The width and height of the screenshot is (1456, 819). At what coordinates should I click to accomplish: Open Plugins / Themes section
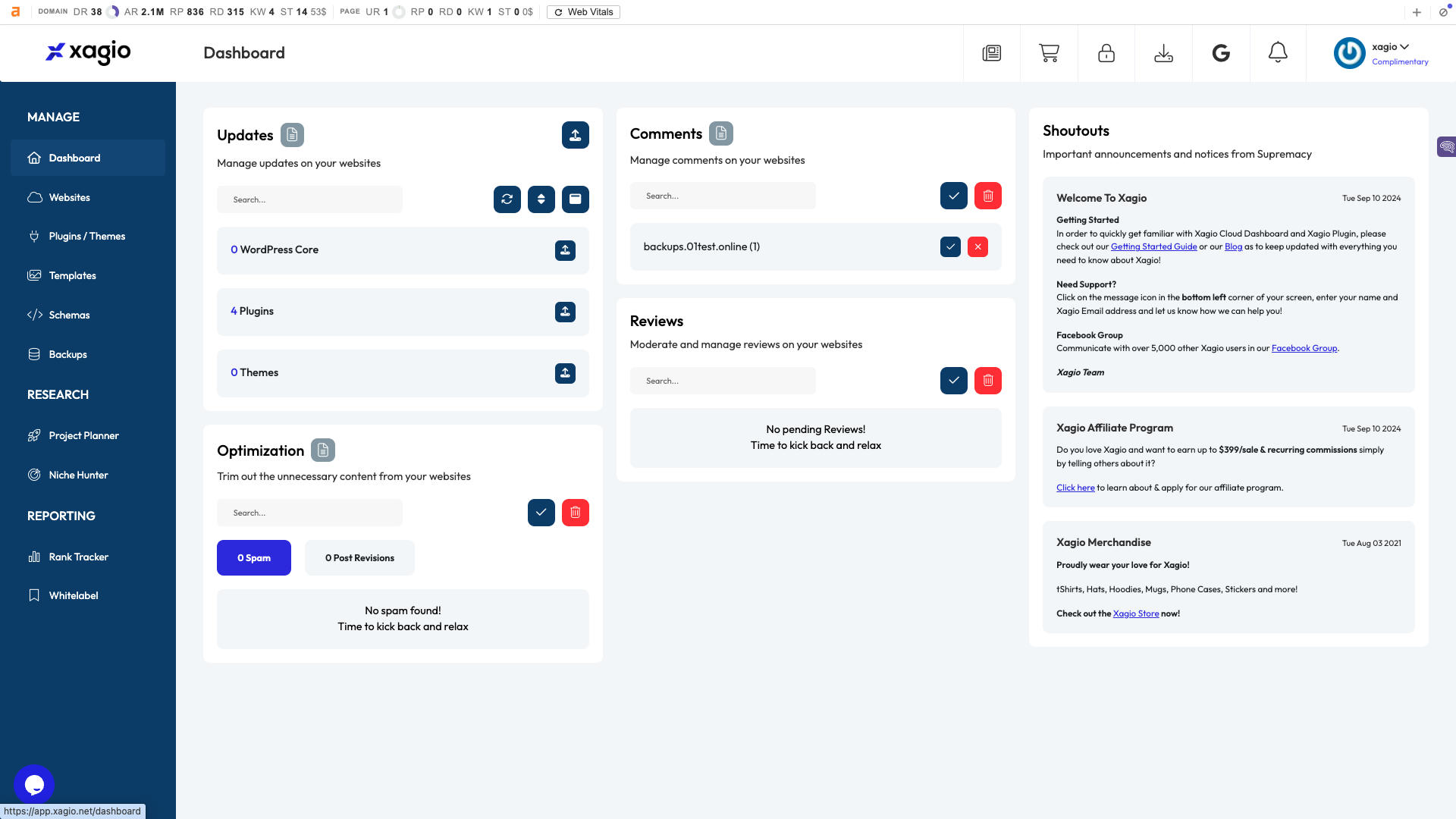[88, 237]
